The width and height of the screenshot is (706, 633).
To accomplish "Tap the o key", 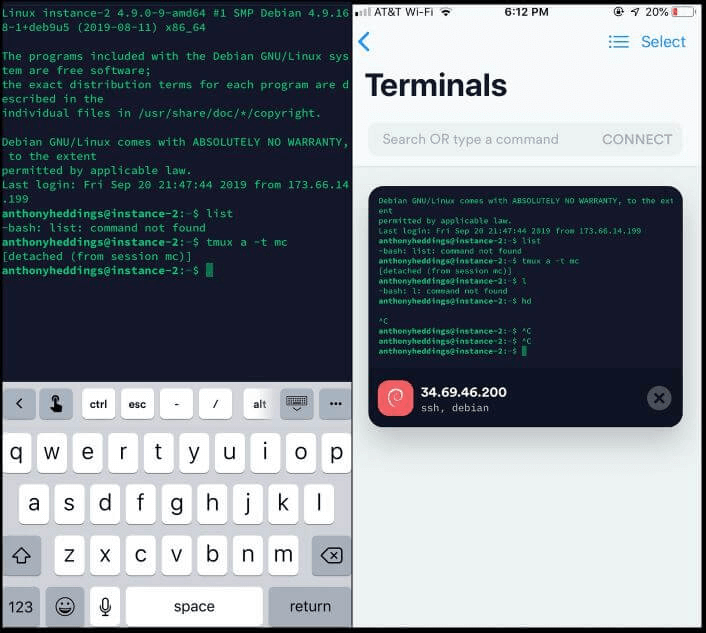I will (x=301, y=452).
